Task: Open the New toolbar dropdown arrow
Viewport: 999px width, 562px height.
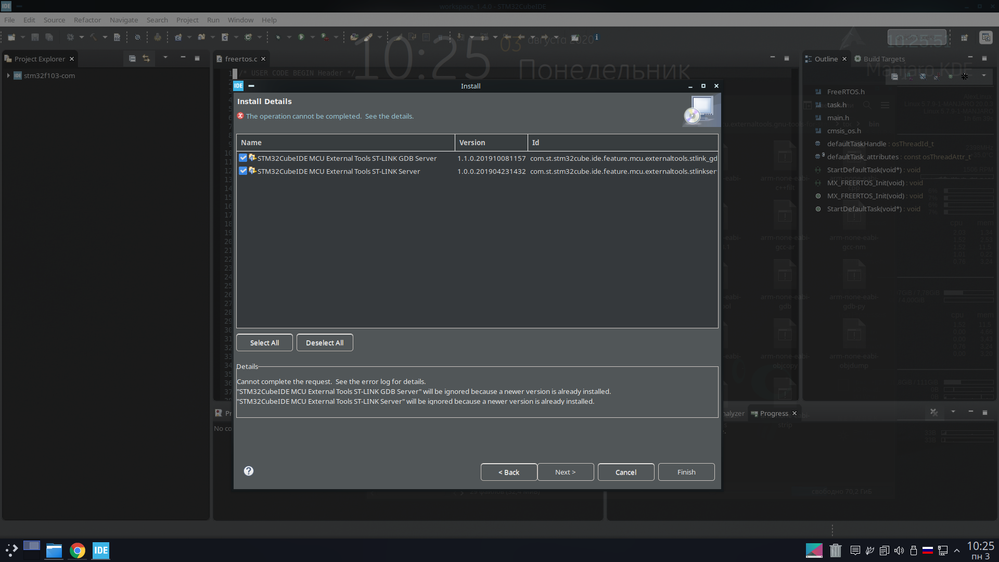Action: click(22, 38)
